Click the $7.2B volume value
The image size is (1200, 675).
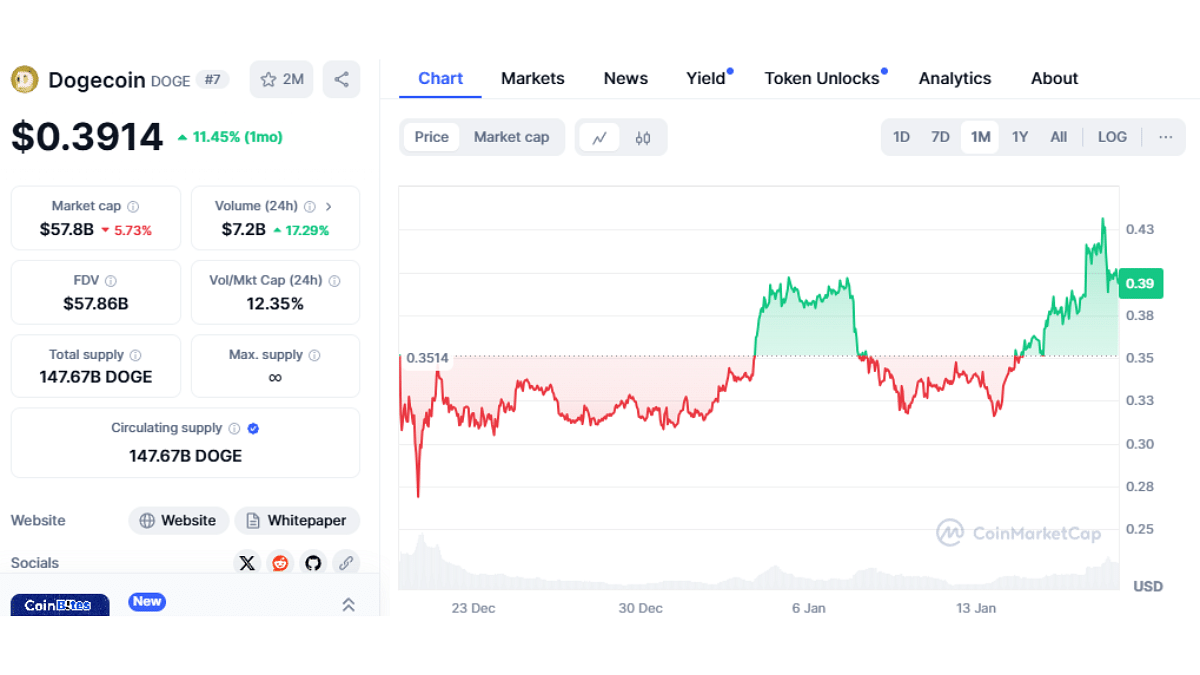coord(243,230)
